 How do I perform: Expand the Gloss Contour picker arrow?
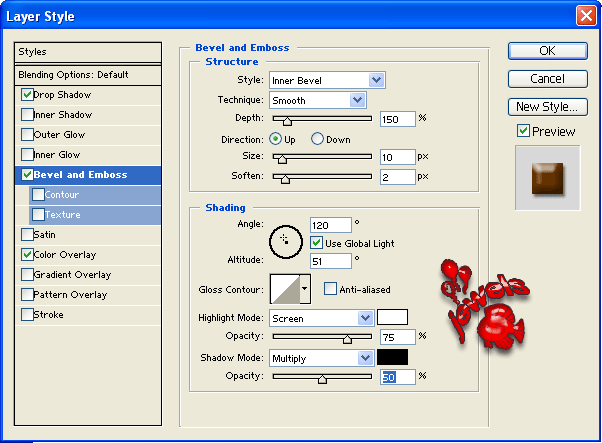(x=305, y=290)
